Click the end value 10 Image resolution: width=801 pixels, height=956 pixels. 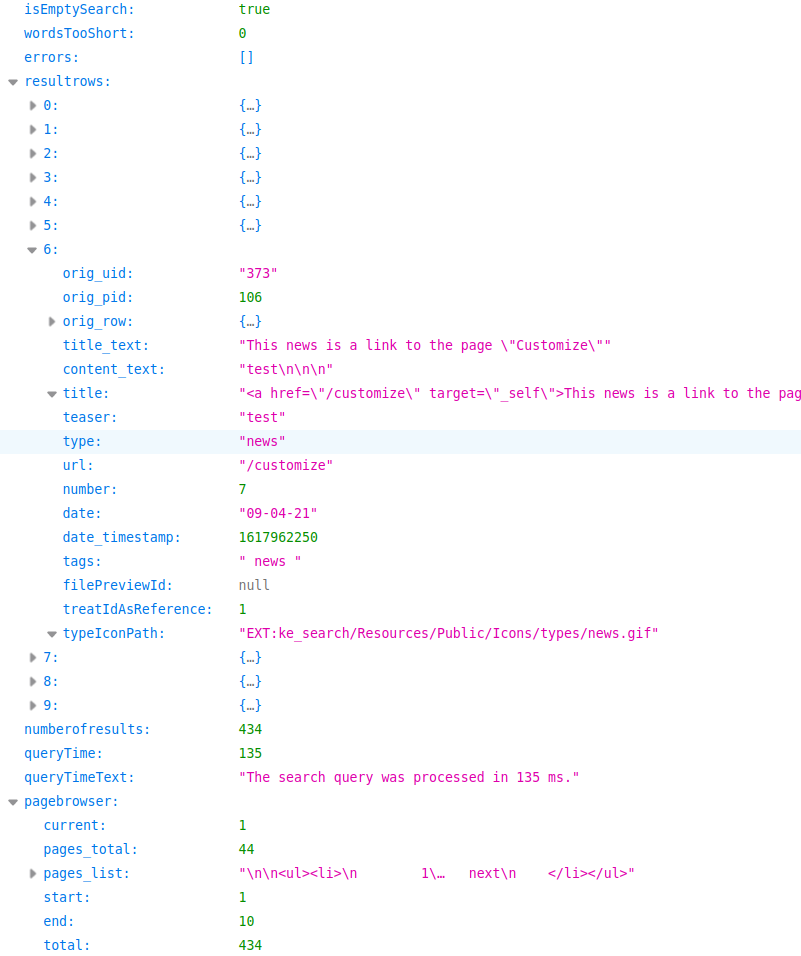coord(246,922)
